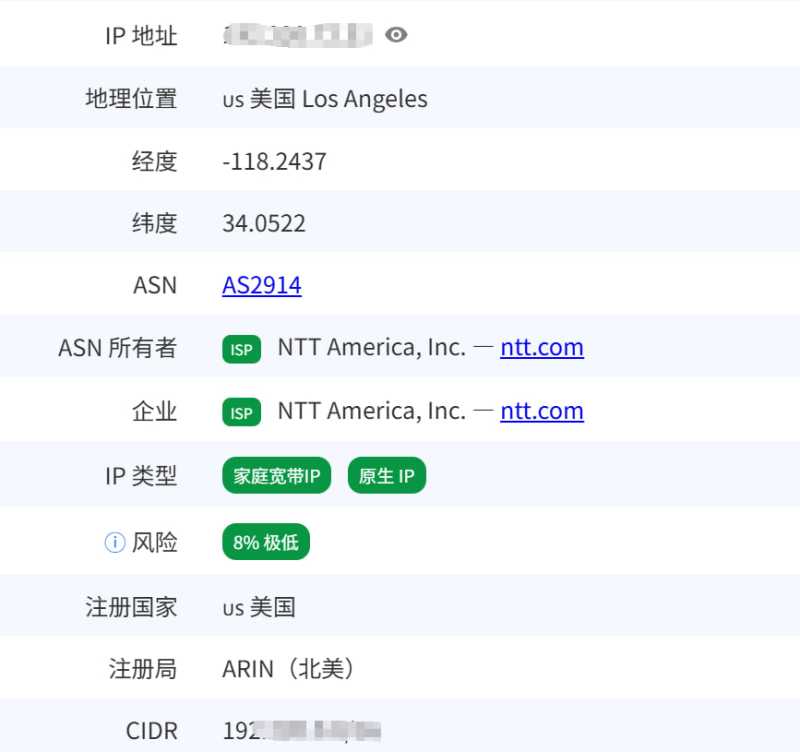Click the blurred CIDR value
The height and width of the screenshot is (752, 800).
click(x=302, y=731)
